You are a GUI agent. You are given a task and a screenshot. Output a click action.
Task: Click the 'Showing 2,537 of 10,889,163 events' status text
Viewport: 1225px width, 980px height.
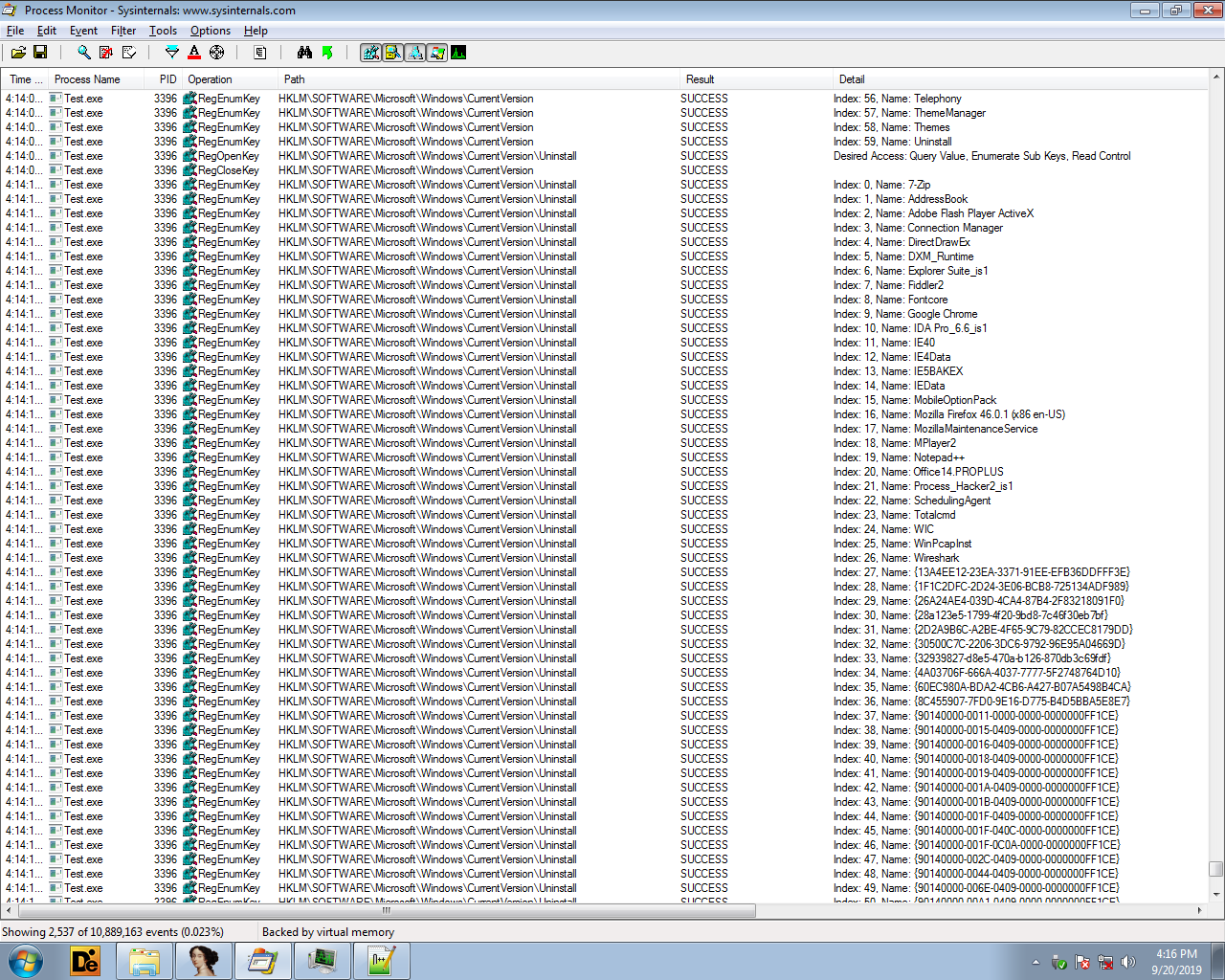tap(113, 932)
